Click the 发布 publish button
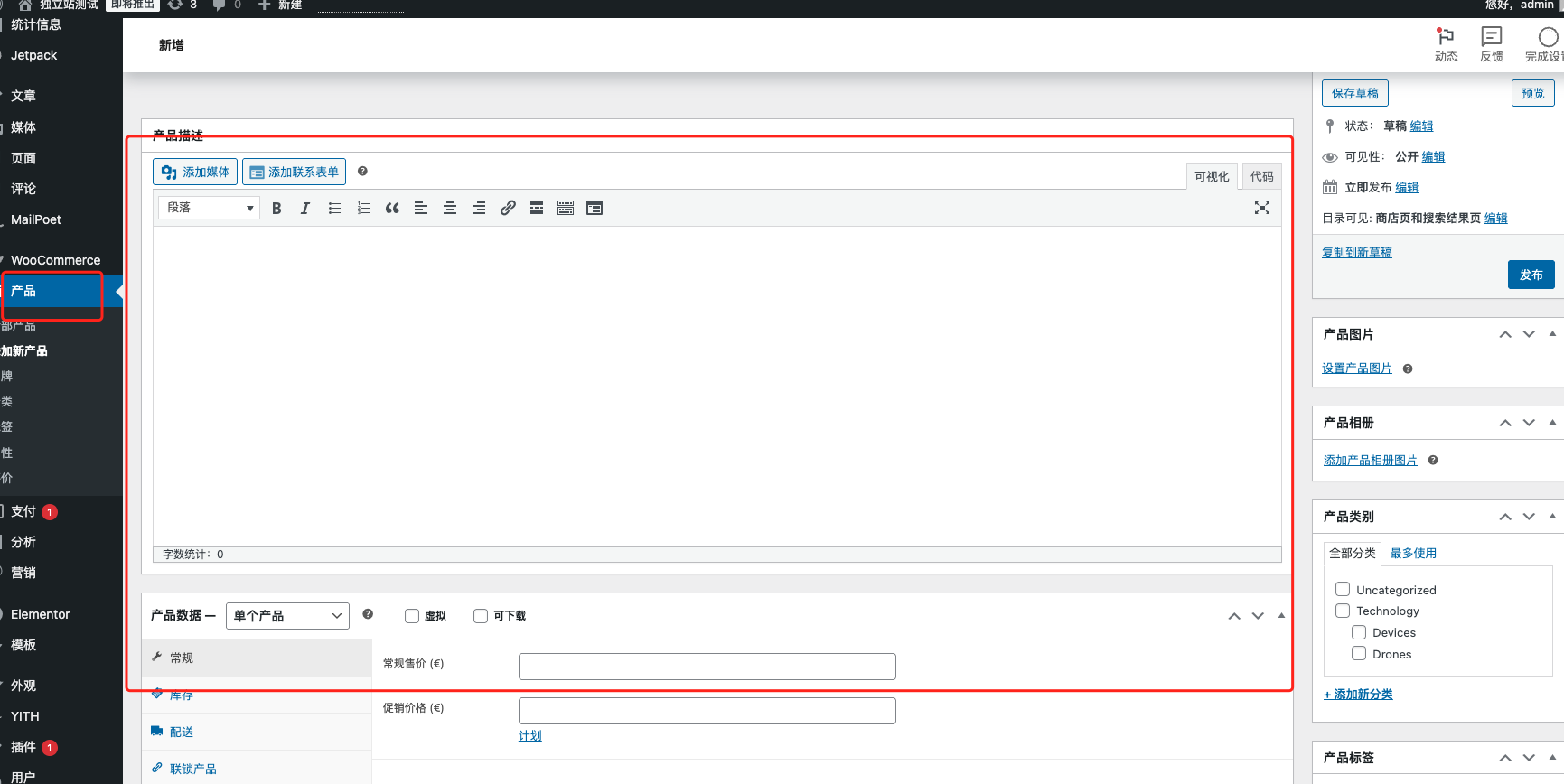This screenshot has width=1564, height=784. point(1531,275)
